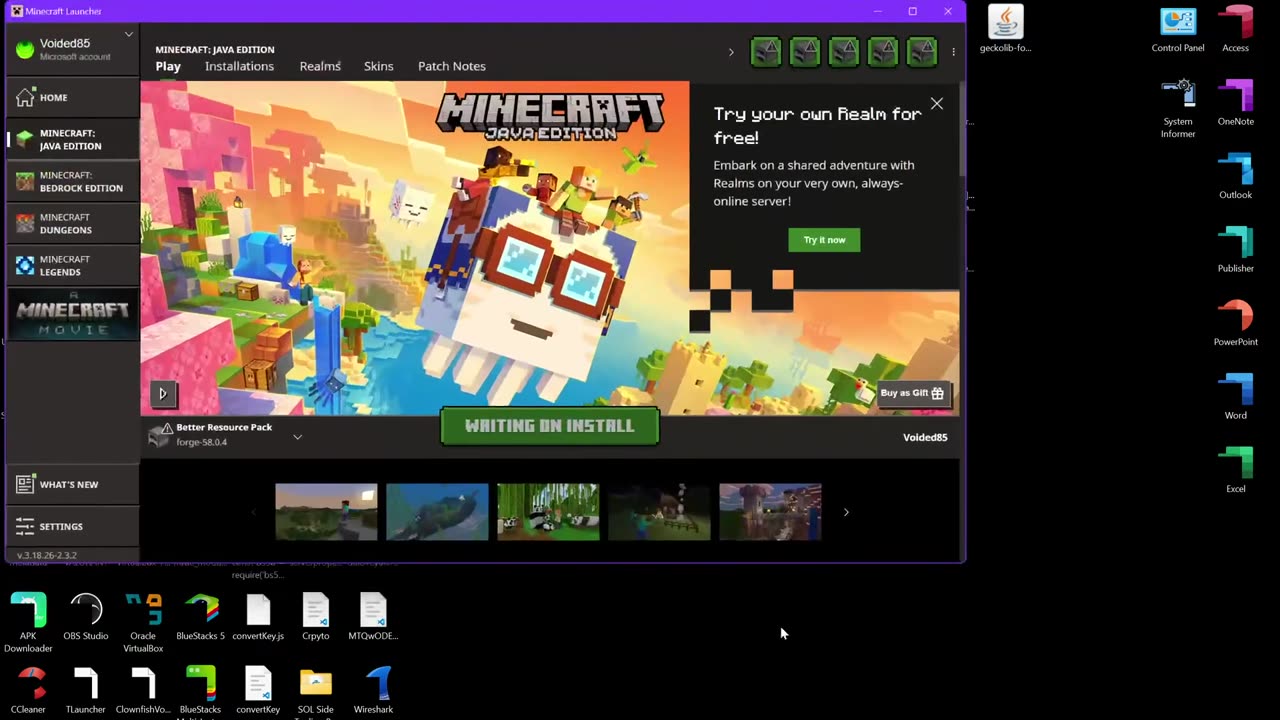
Task: Open geckolib Java file on desktop
Action: pos(1005,28)
